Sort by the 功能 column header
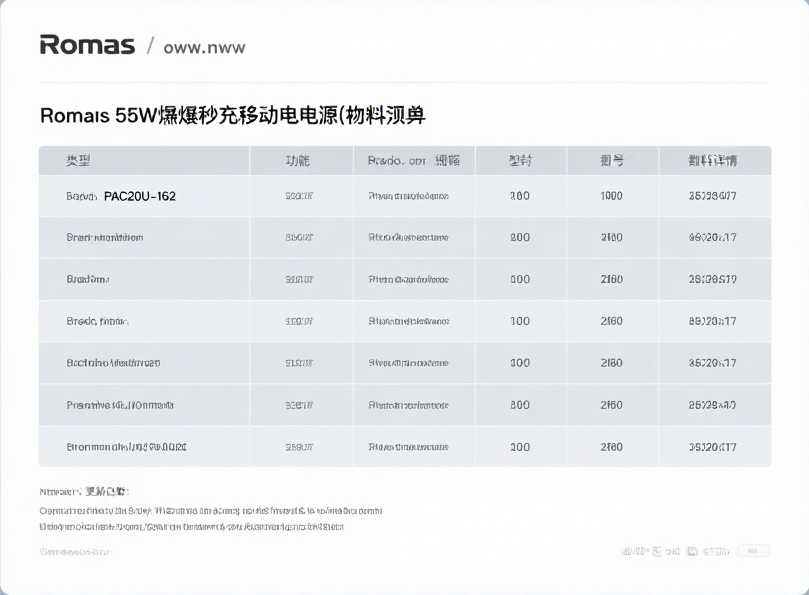809x595 pixels. [x=298, y=160]
